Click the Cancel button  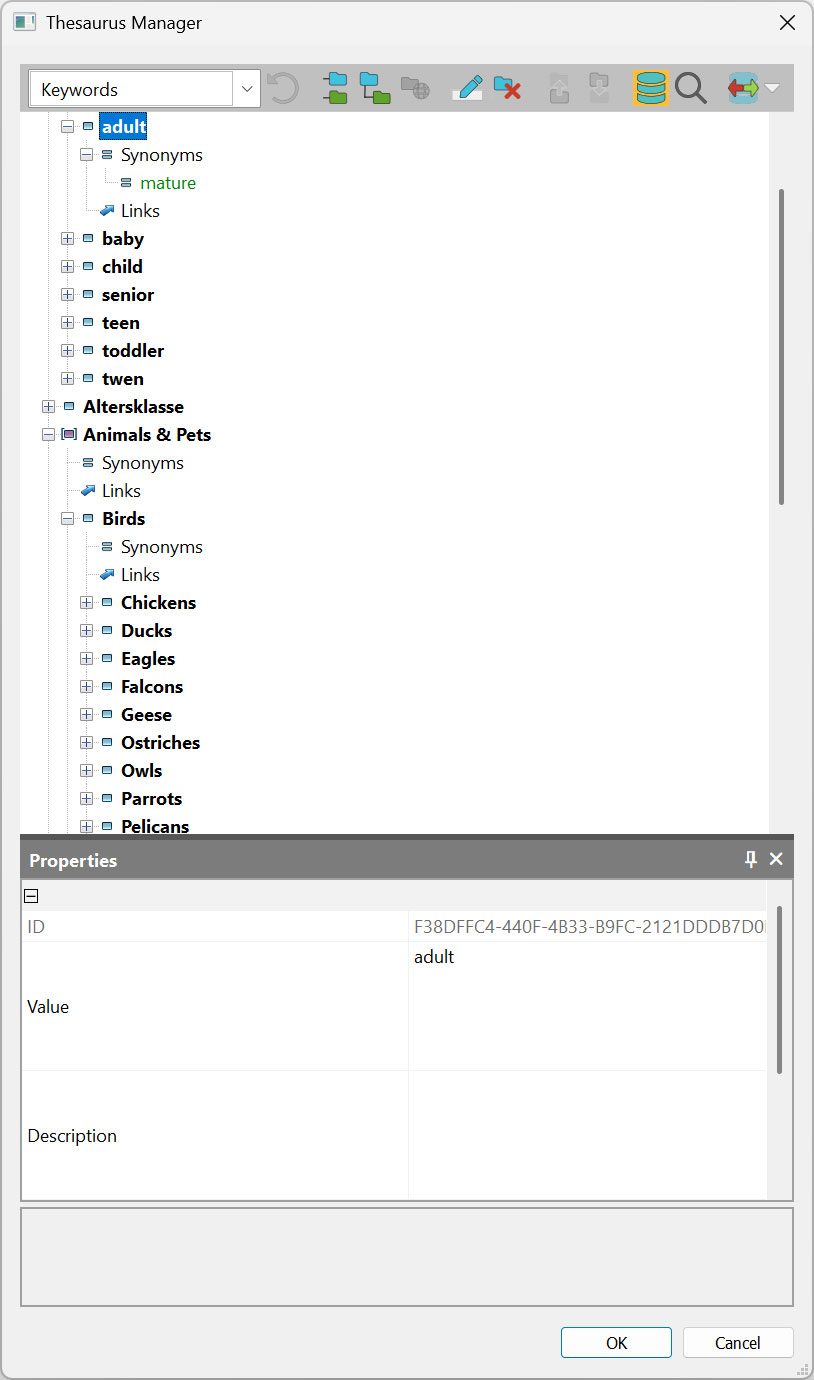(x=738, y=1343)
